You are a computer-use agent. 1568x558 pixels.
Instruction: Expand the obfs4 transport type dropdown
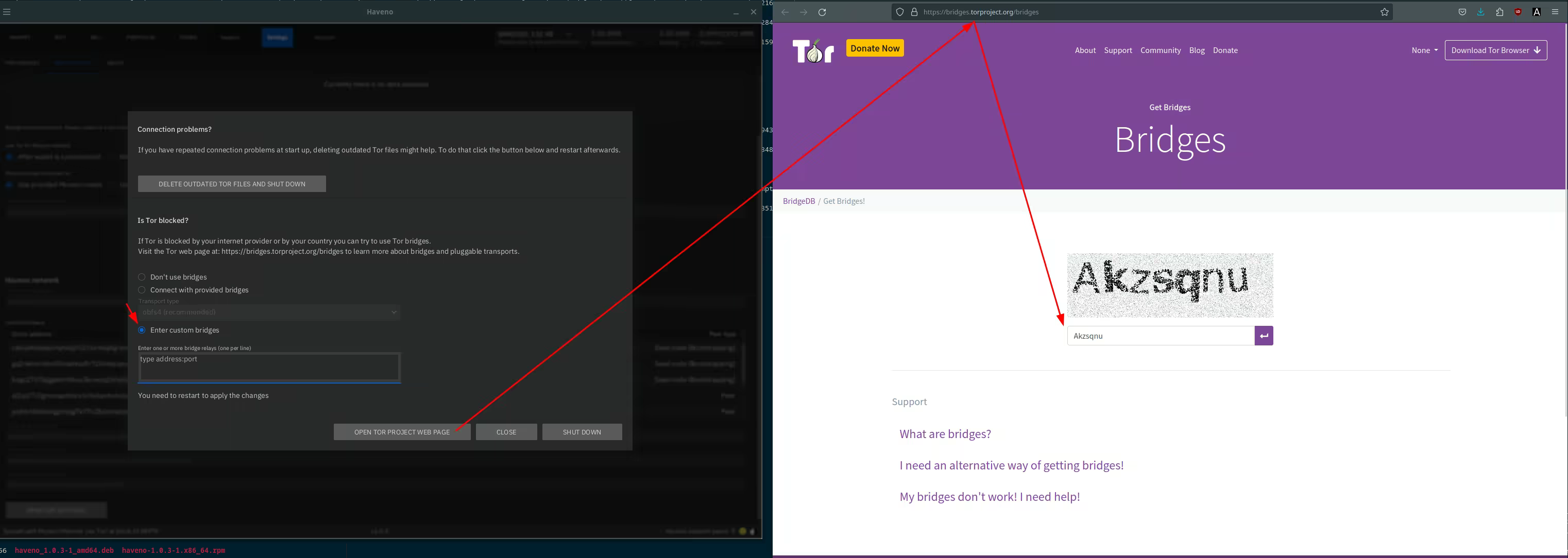click(x=268, y=312)
